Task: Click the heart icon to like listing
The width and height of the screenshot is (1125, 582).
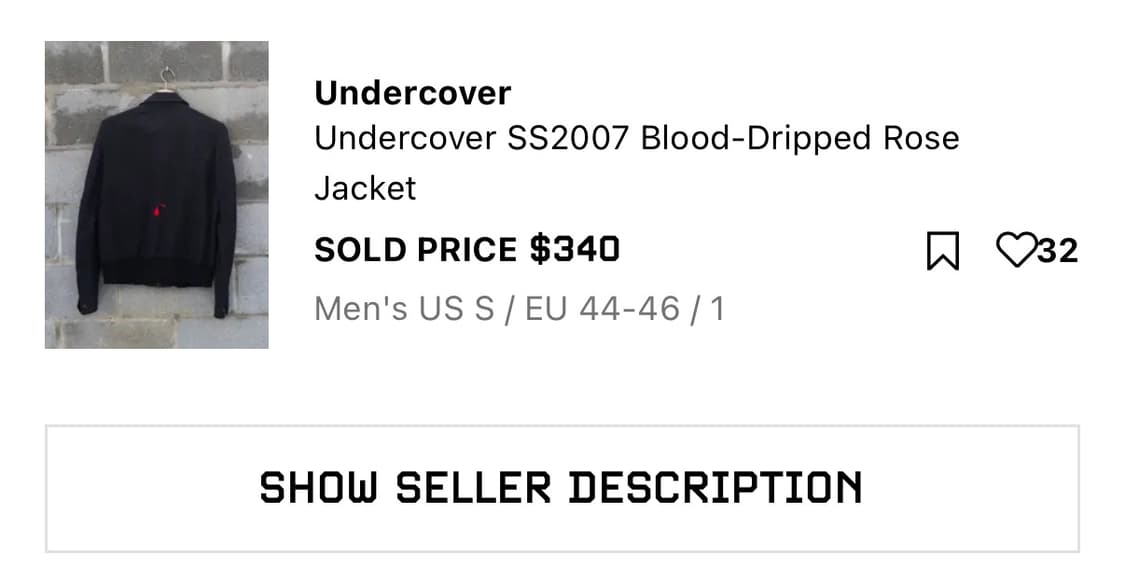Action: tap(1016, 249)
